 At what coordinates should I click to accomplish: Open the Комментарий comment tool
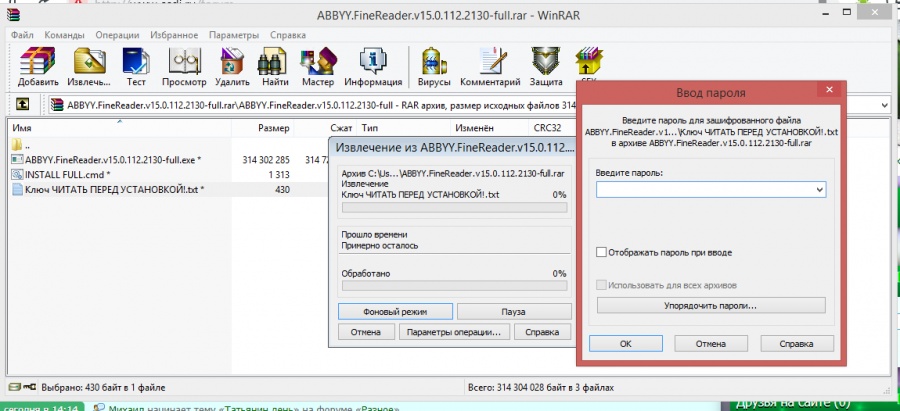(x=490, y=67)
